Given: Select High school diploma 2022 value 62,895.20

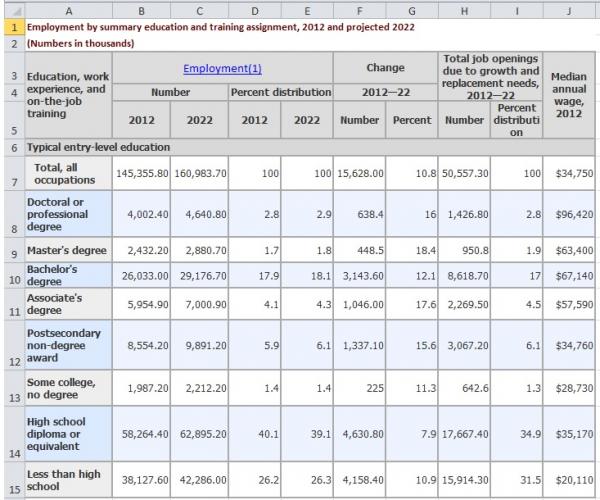Looking at the screenshot, I should pos(199,435).
